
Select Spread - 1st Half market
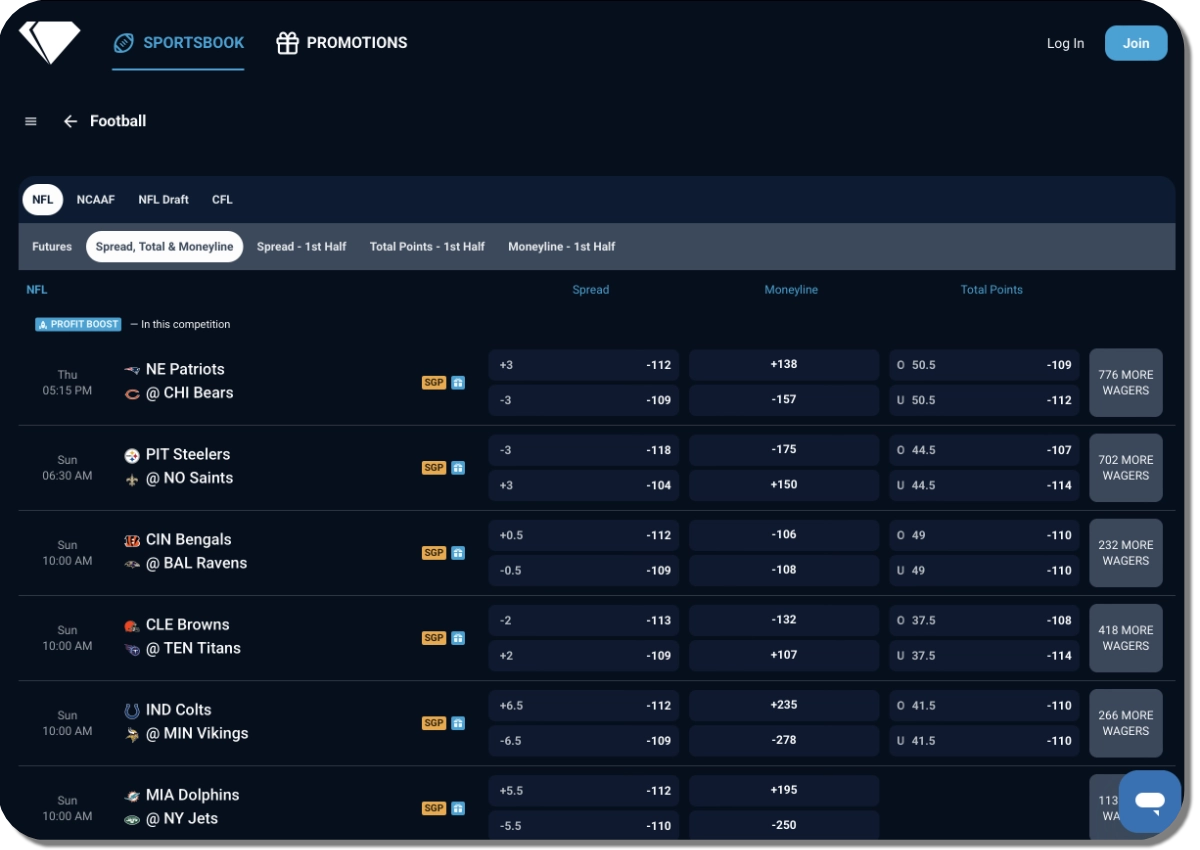pos(302,247)
